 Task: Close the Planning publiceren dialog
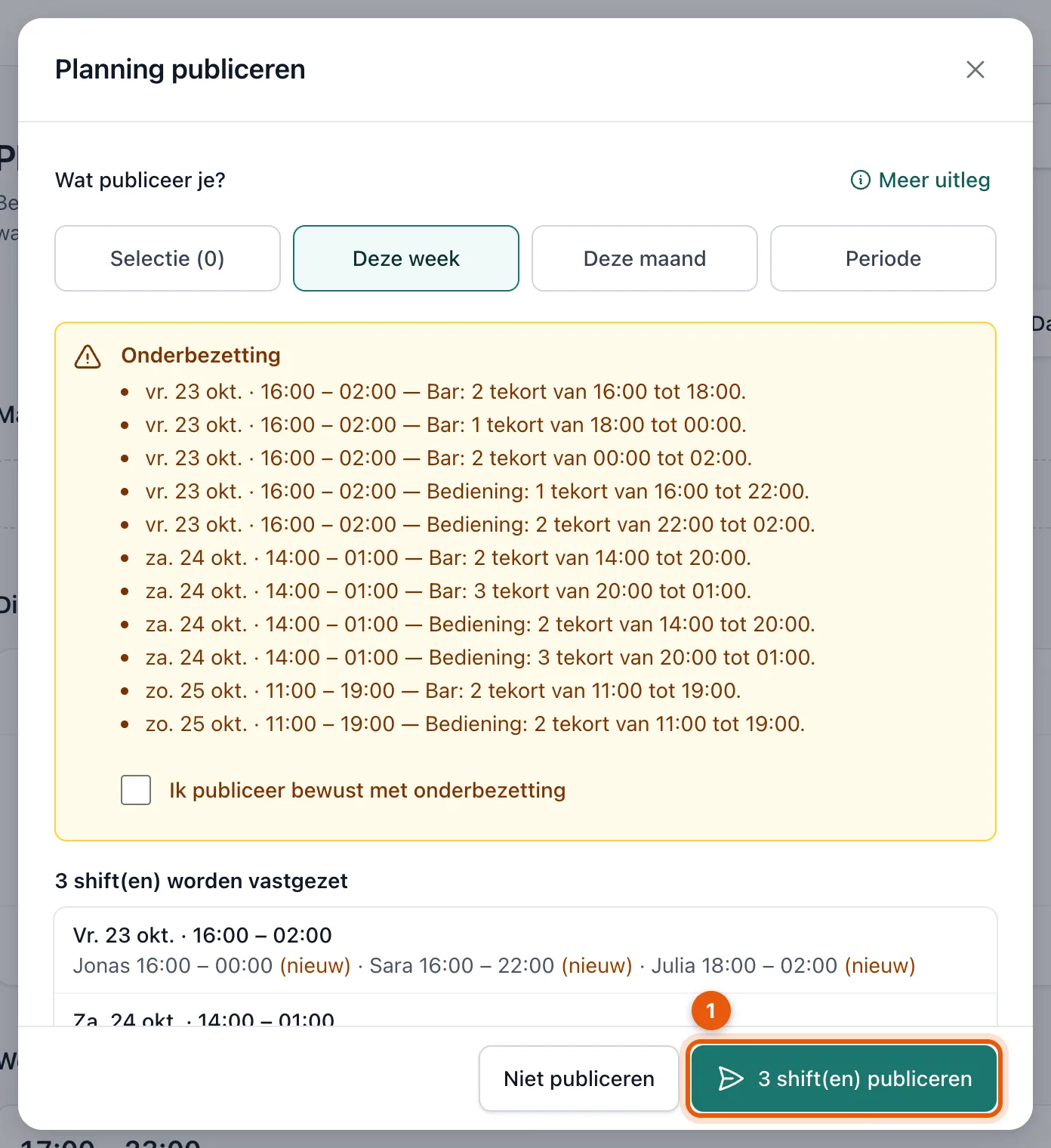975,69
